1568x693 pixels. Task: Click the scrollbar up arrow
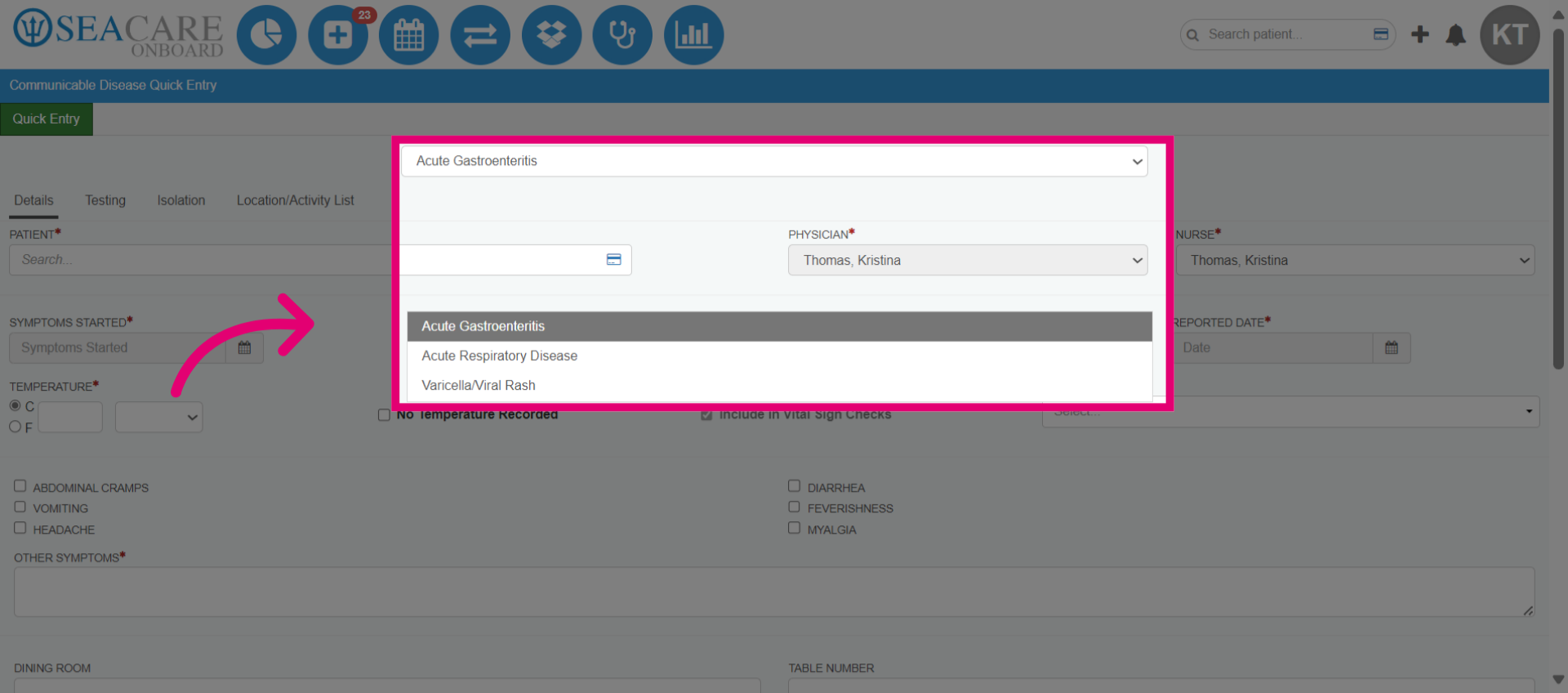1558,13
